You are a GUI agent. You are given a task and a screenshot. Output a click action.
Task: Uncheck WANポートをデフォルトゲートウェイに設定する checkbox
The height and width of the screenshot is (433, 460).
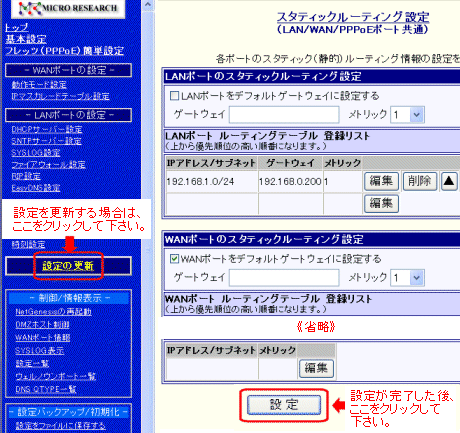174,259
